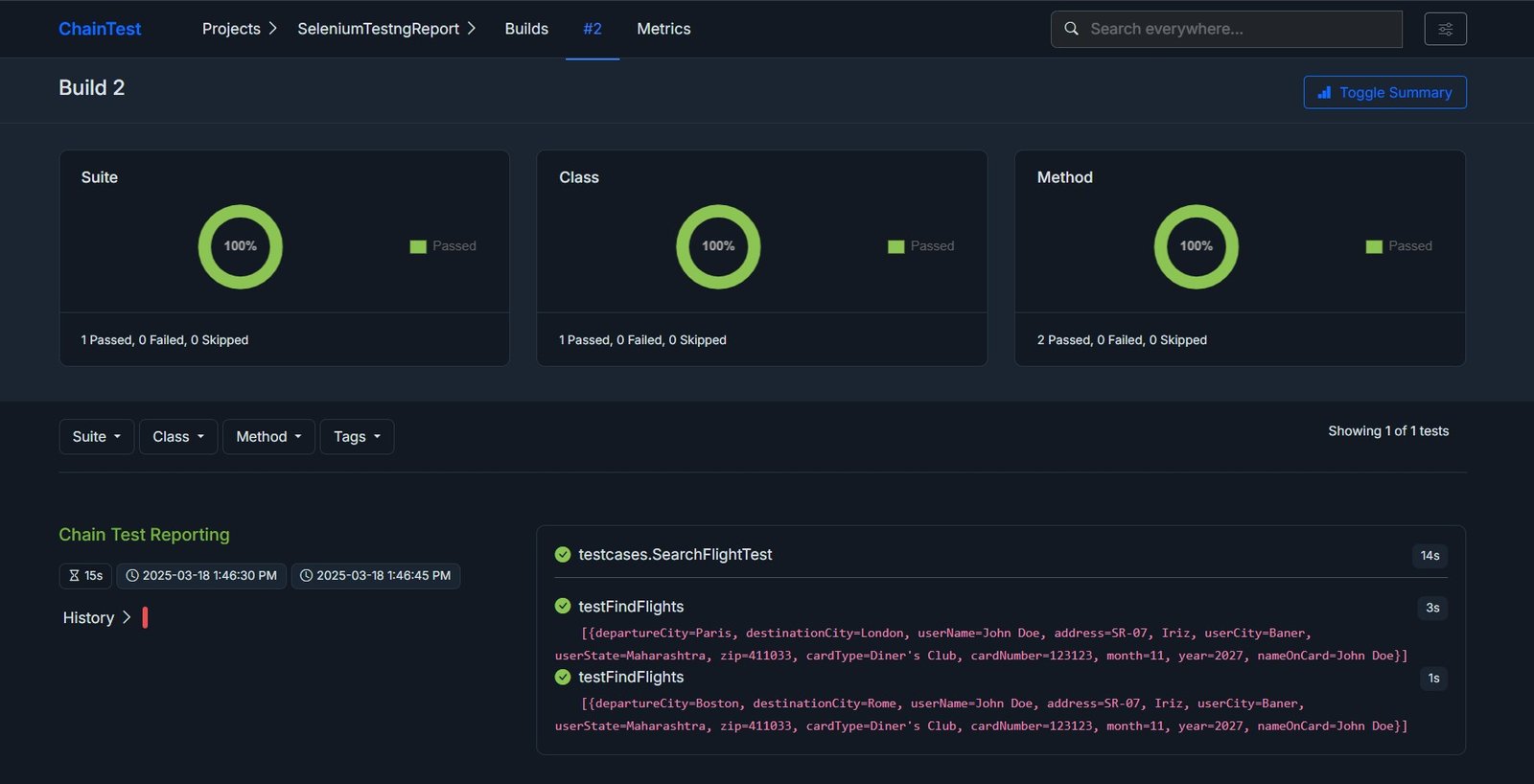Focus the Search everywhere input
Screen dimensions: 1534x784
point(1226,29)
